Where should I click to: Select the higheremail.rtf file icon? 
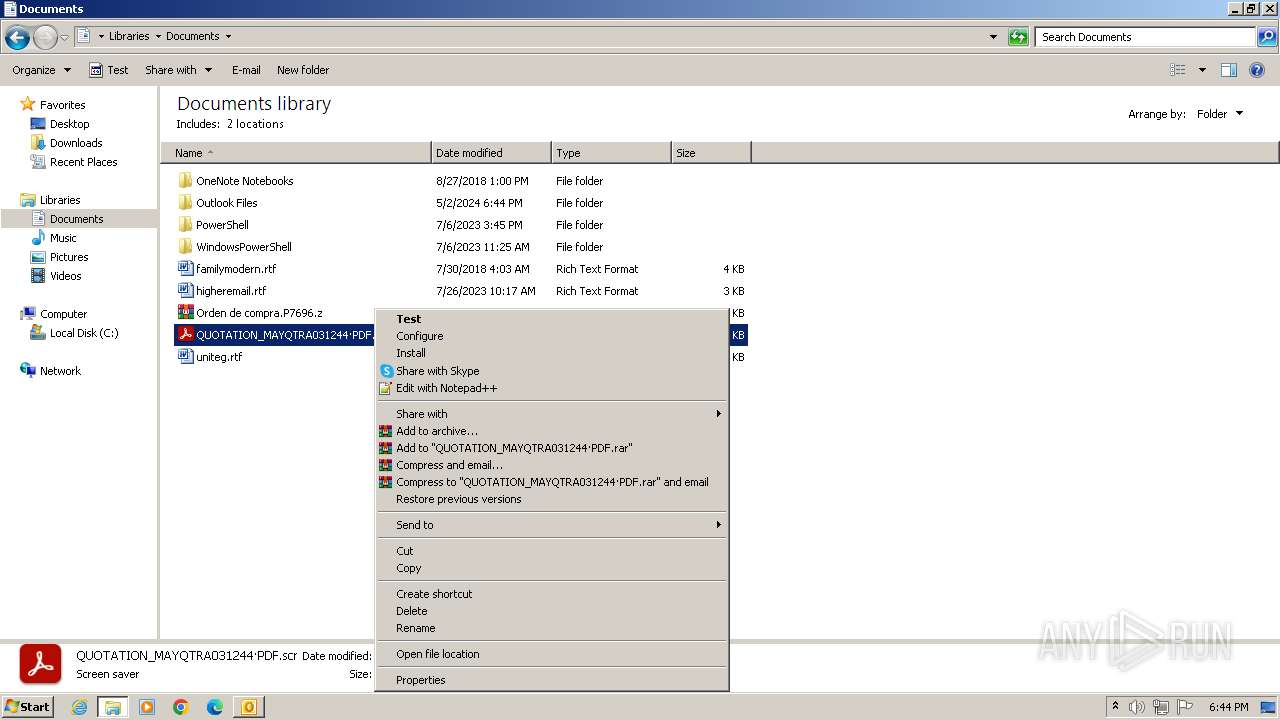coord(185,291)
